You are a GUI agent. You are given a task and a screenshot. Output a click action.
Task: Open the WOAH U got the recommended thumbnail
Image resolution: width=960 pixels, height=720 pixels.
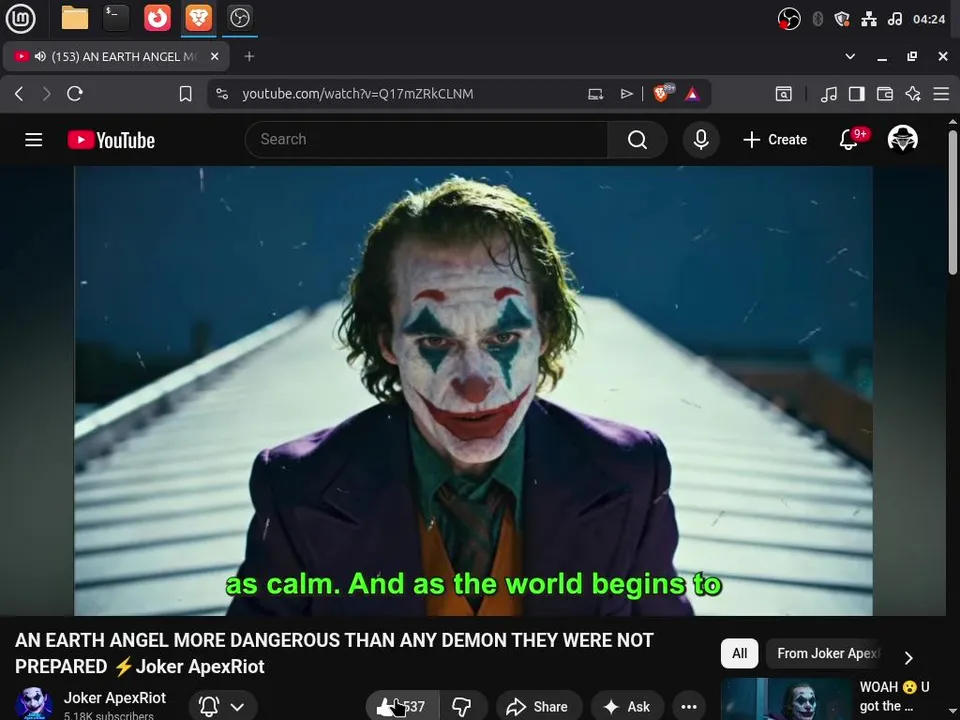click(787, 699)
